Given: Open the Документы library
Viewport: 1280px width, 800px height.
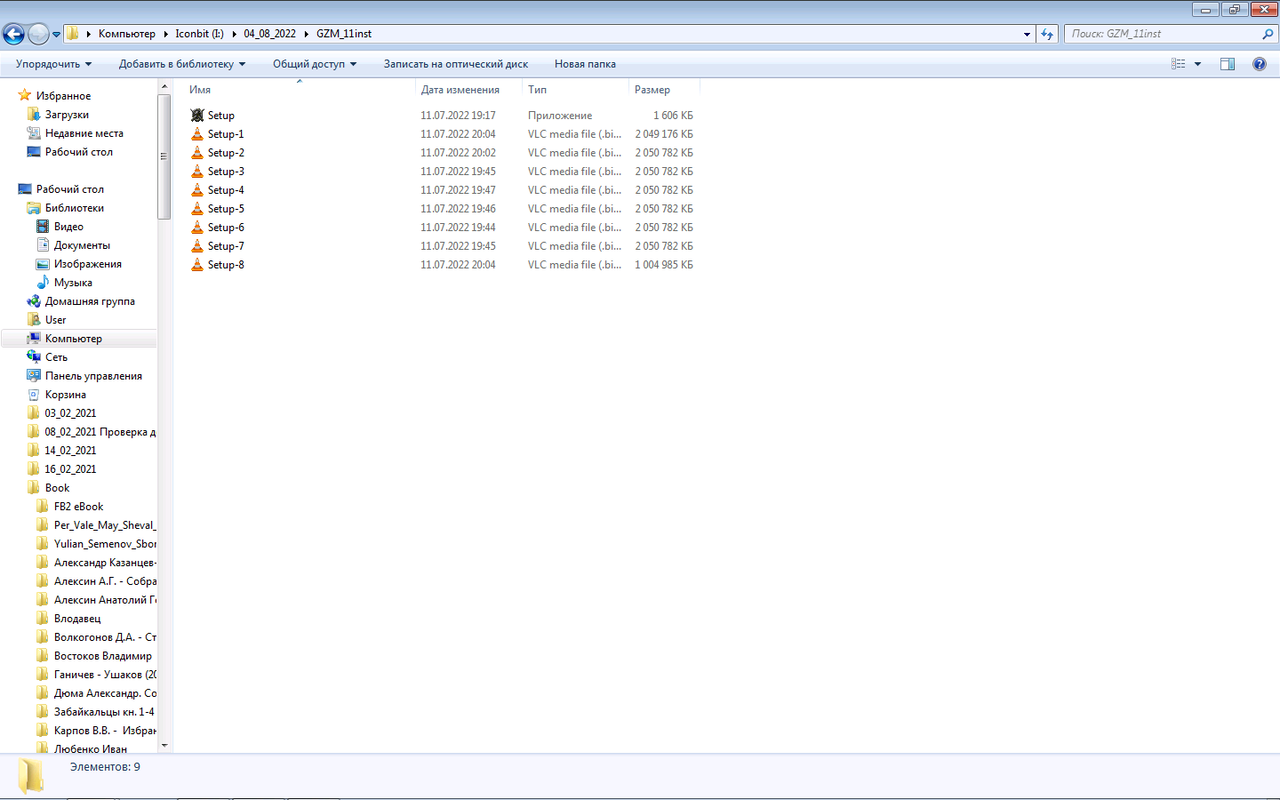Looking at the screenshot, I should 82,245.
